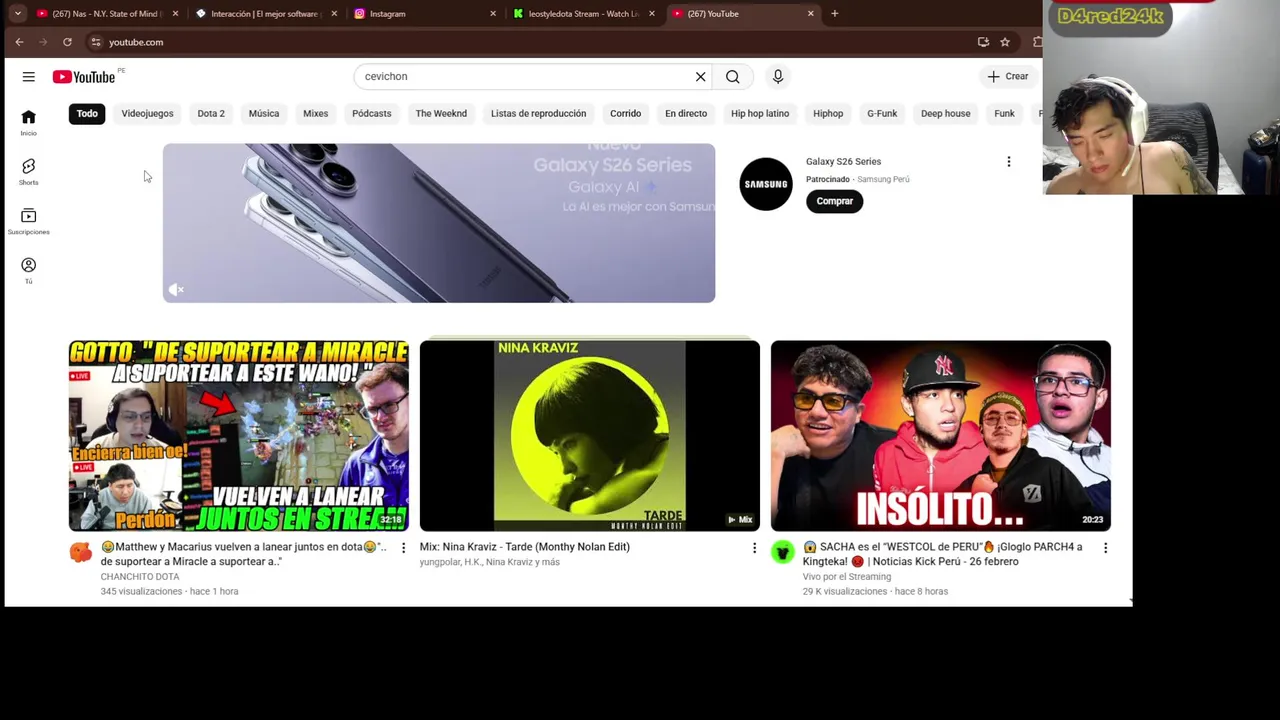
Task: Go back in browser history
Action: (x=19, y=42)
